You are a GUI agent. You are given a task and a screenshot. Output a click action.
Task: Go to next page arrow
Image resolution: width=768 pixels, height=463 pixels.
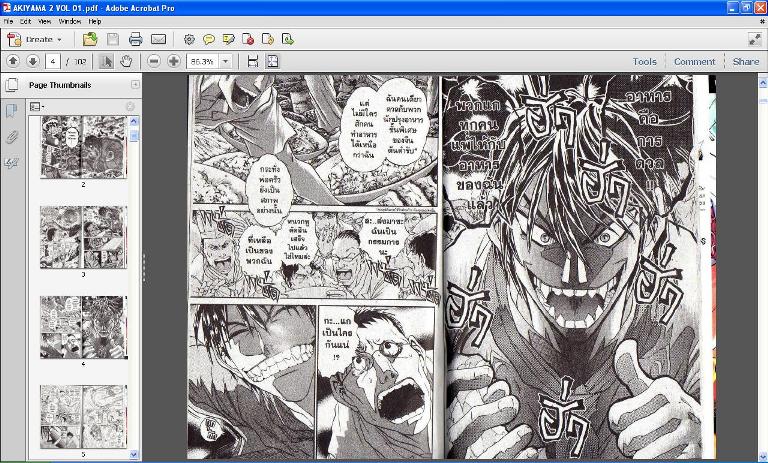(x=33, y=61)
